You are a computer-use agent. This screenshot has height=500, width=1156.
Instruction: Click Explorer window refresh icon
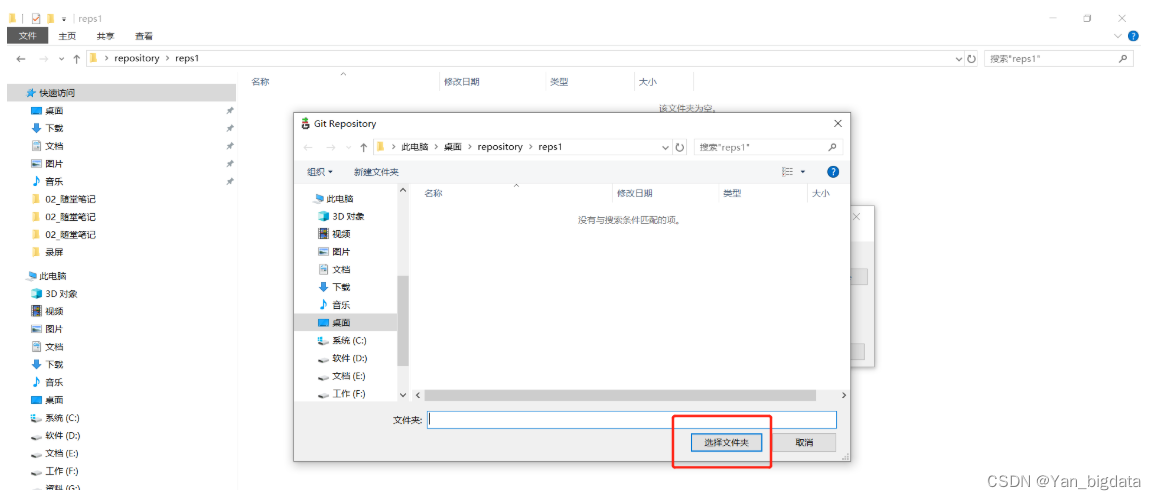pos(972,58)
